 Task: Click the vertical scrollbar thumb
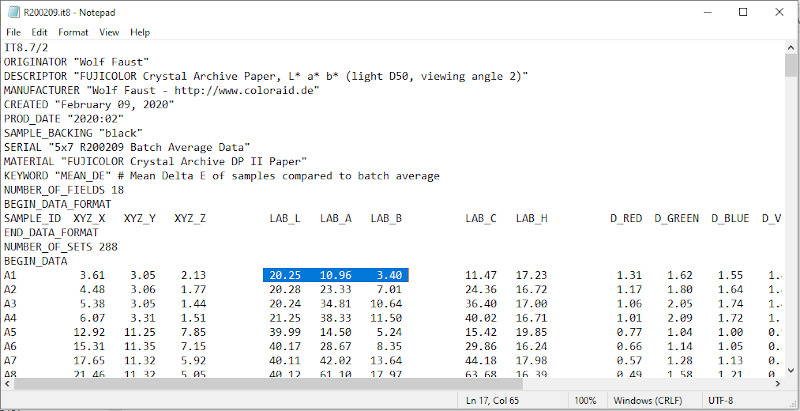click(791, 66)
